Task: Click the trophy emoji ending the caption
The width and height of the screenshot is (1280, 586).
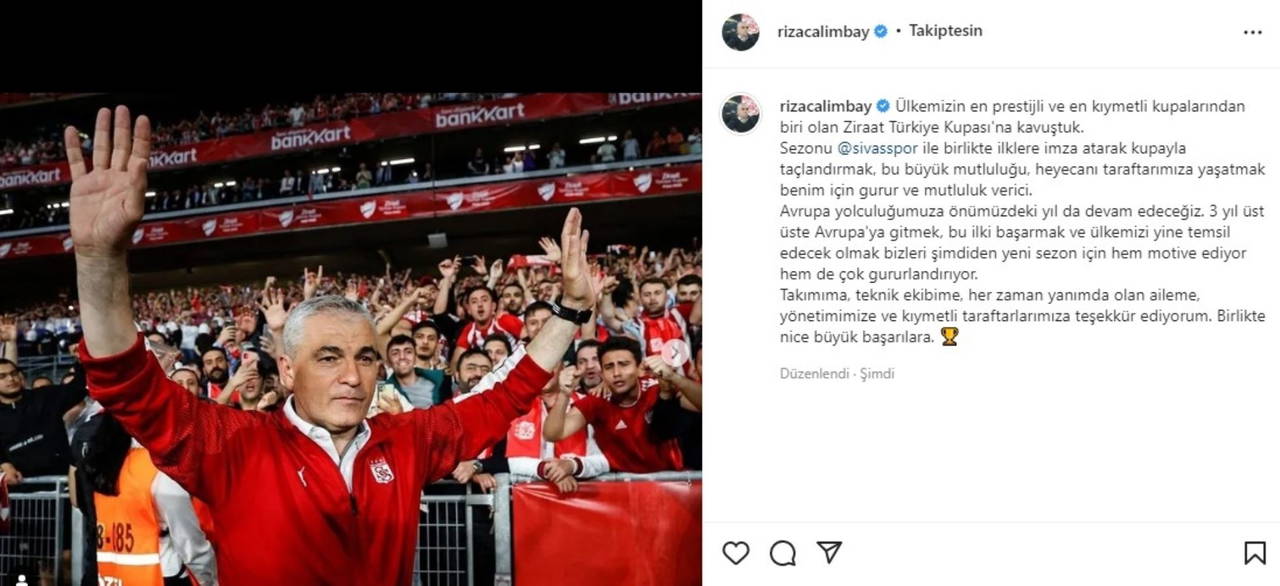Action: [x=949, y=337]
